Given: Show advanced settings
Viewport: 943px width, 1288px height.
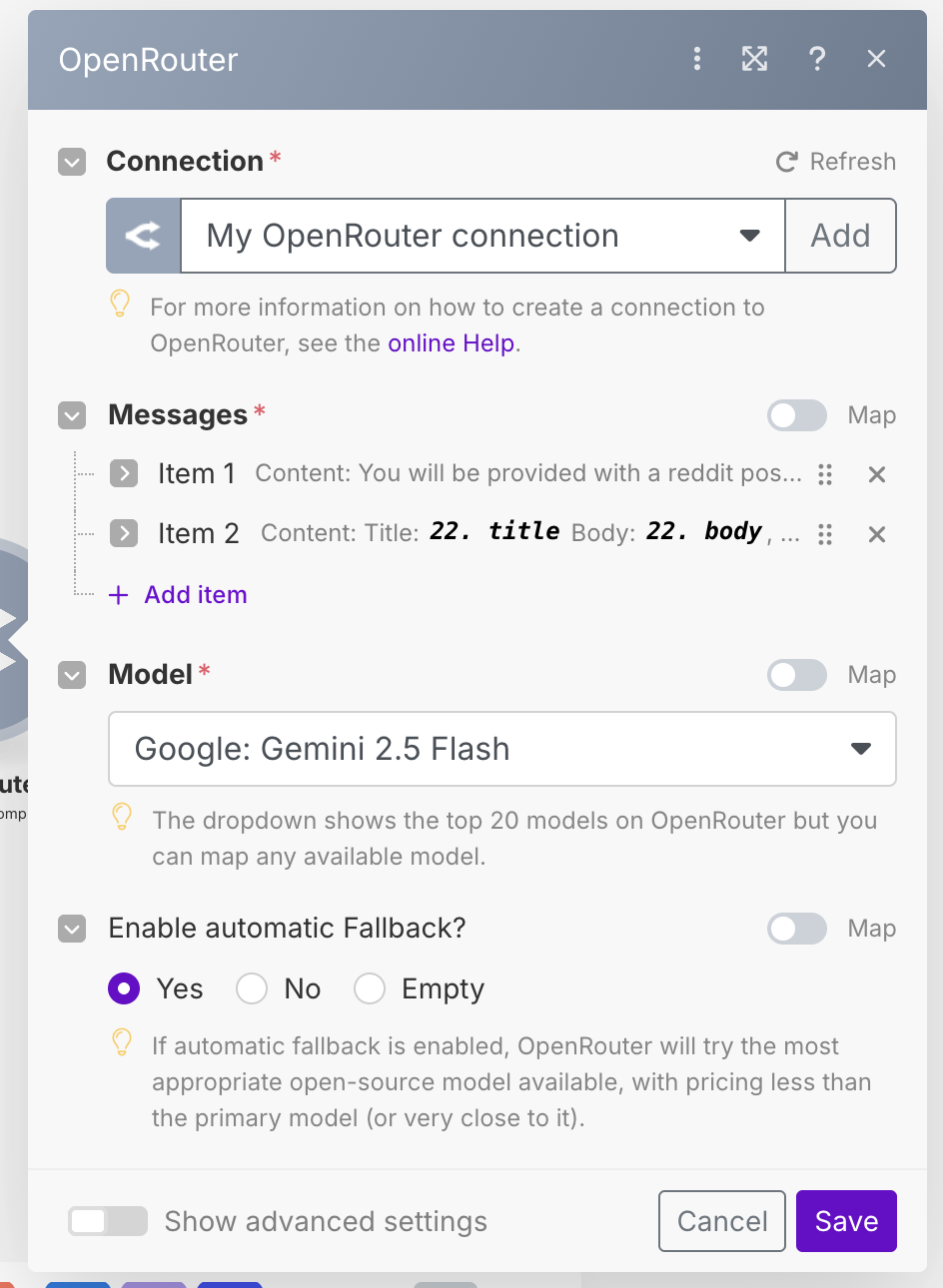Looking at the screenshot, I should click(x=107, y=1220).
